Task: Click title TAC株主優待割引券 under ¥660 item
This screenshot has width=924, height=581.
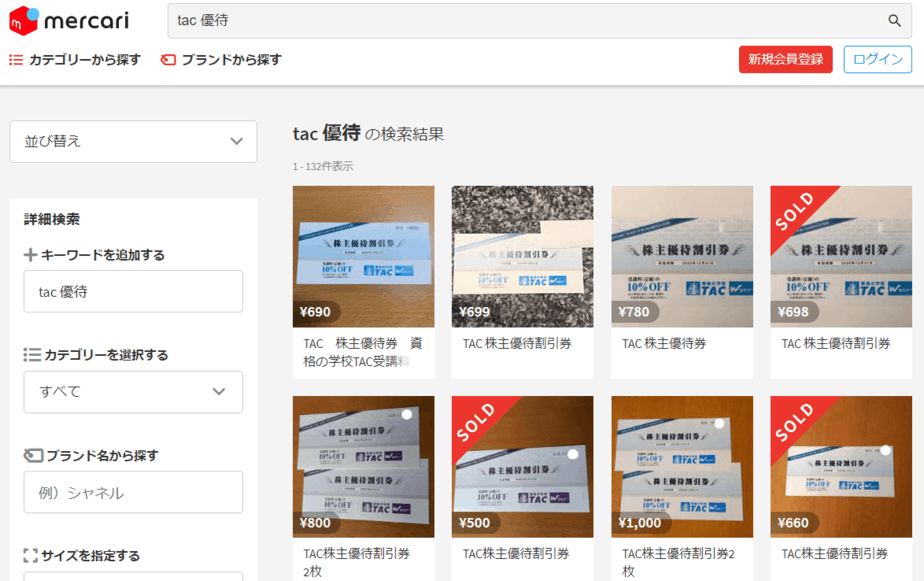Action: coord(835,554)
